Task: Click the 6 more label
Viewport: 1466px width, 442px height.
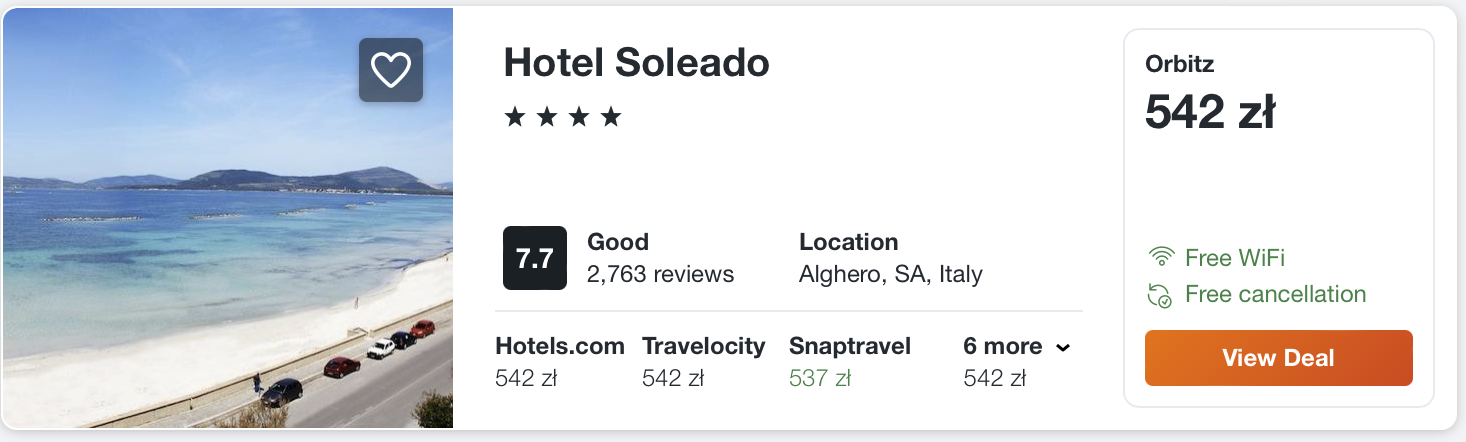Action: coord(1002,347)
